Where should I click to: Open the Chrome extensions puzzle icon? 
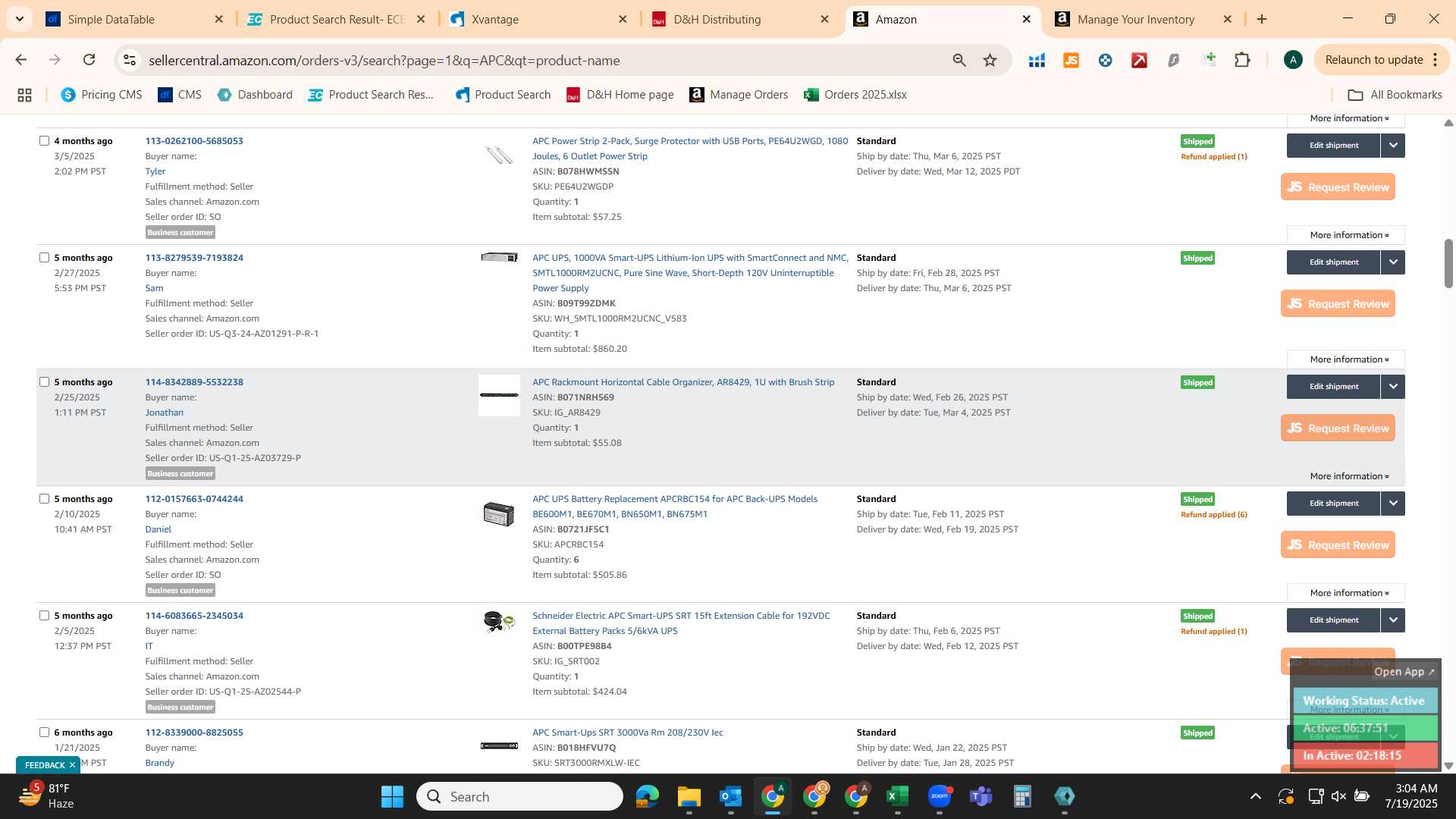coord(1242,60)
